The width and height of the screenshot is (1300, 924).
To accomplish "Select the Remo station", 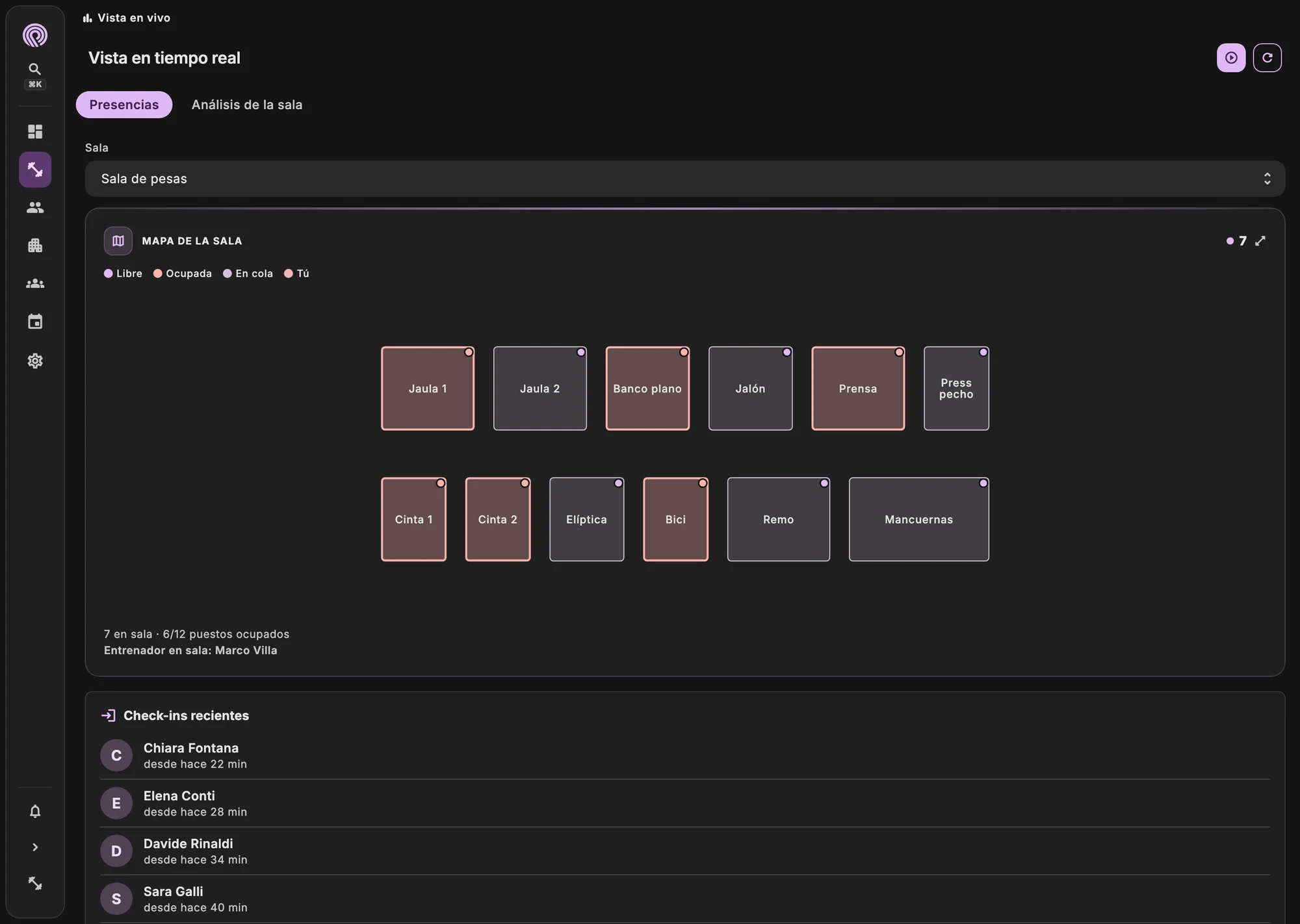I will (x=779, y=519).
